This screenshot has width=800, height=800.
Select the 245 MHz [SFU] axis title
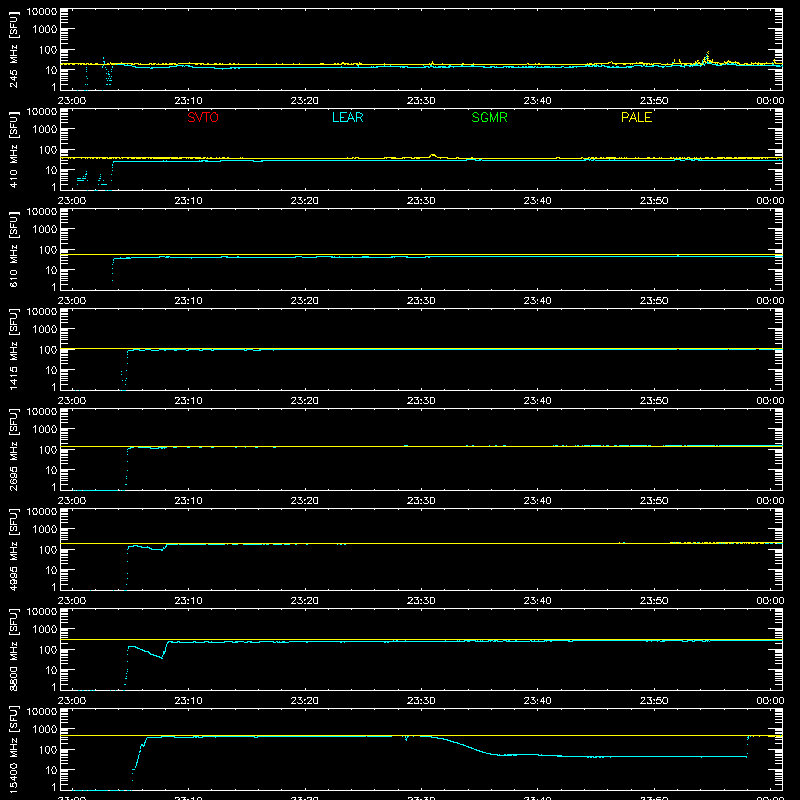(x=13, y=50)
